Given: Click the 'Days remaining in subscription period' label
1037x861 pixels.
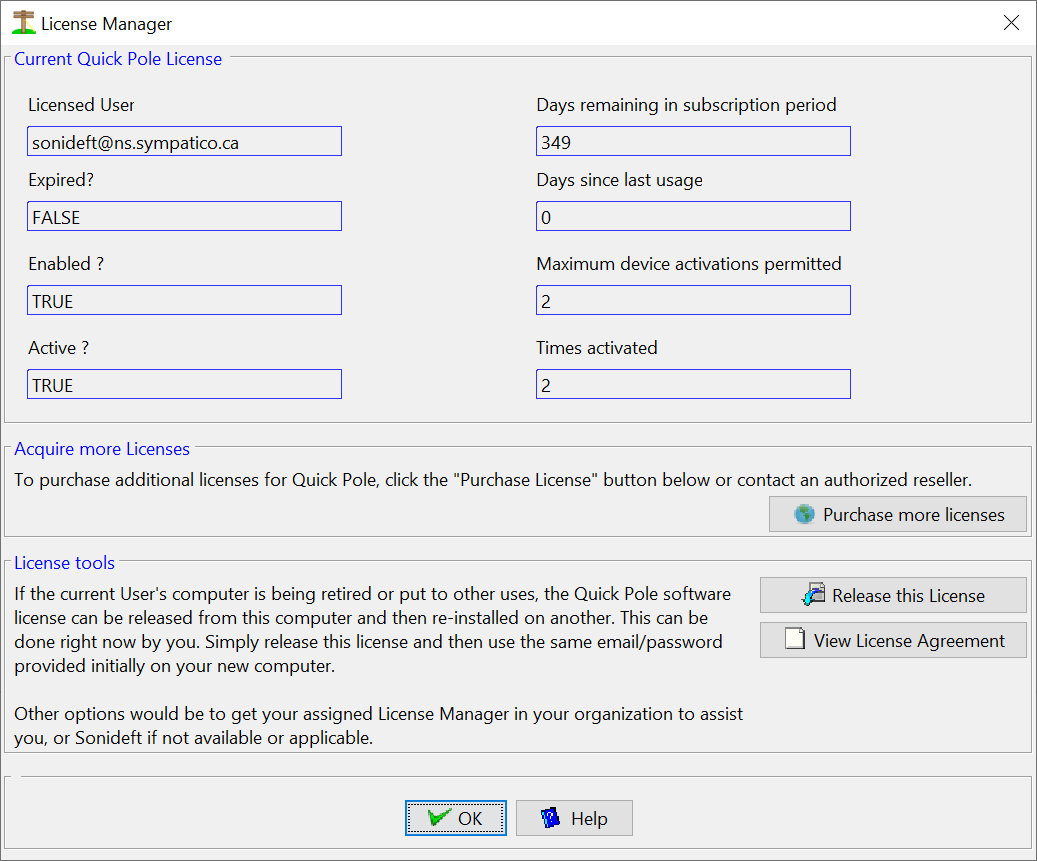Looking at the screenshot, I should click(686, 105).
